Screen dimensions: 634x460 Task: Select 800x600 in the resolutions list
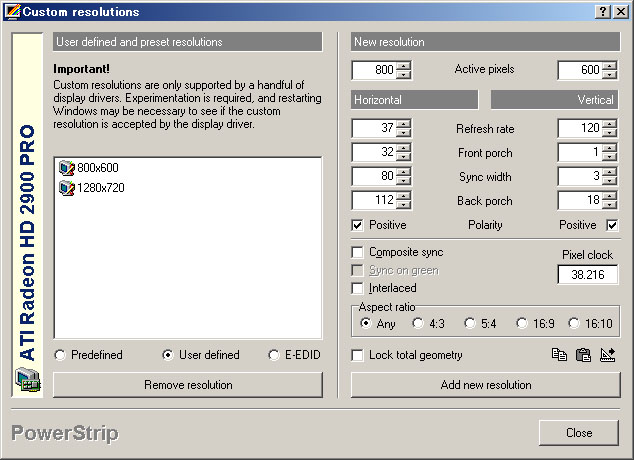[x=97, y=167]
